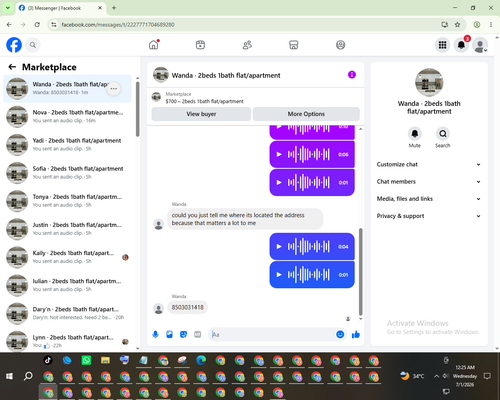Image resolution: width=500 pixels, height=400 pixels.
Task: Open TikTok from the taskbar
Action: tap(48, 360)
